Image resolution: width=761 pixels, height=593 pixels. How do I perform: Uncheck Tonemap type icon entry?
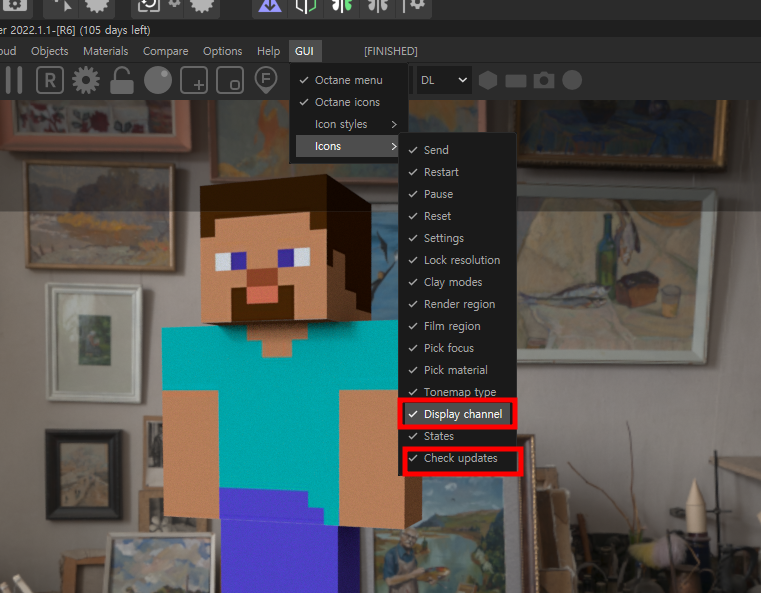457,392
